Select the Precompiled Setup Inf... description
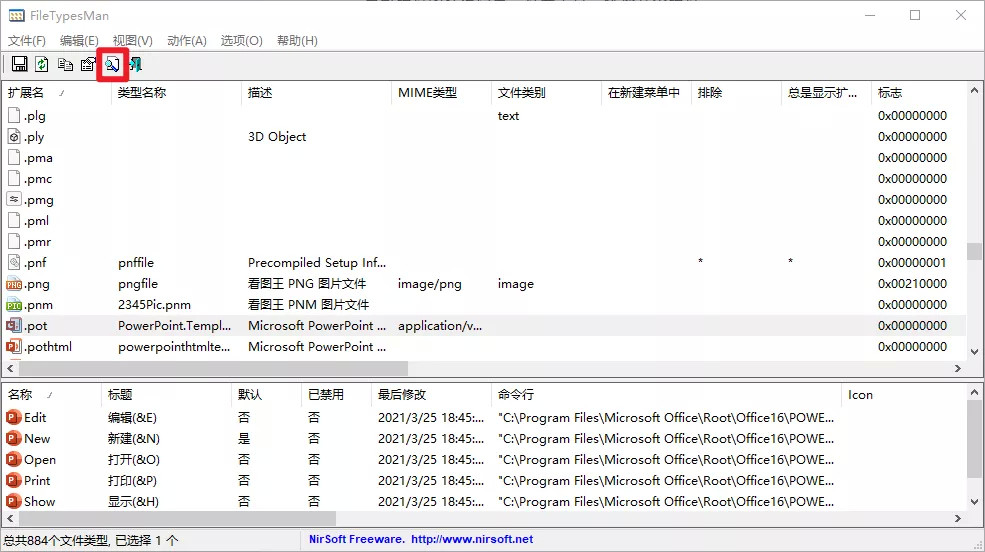 click(x=317, y=262)
